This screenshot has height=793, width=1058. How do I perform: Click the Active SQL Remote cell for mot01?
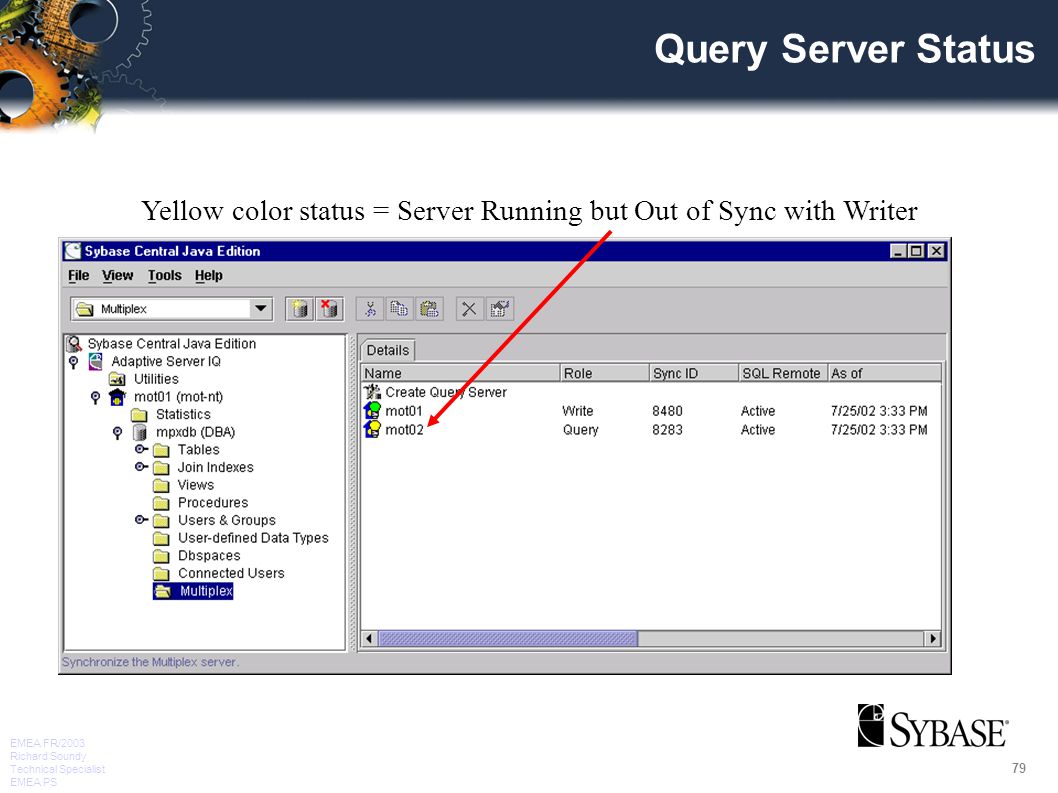758,411
